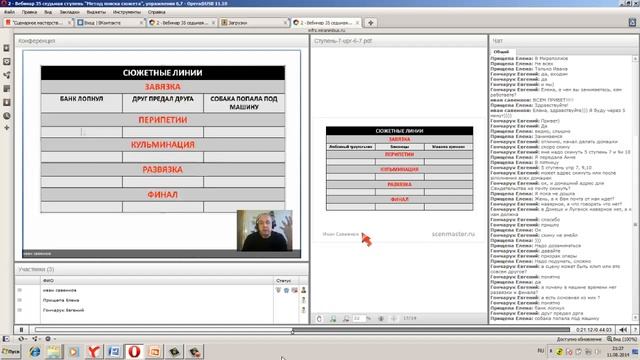Close the Вход ВКонтакте tab
Viewport: 640px width, 360px height.
141,23
